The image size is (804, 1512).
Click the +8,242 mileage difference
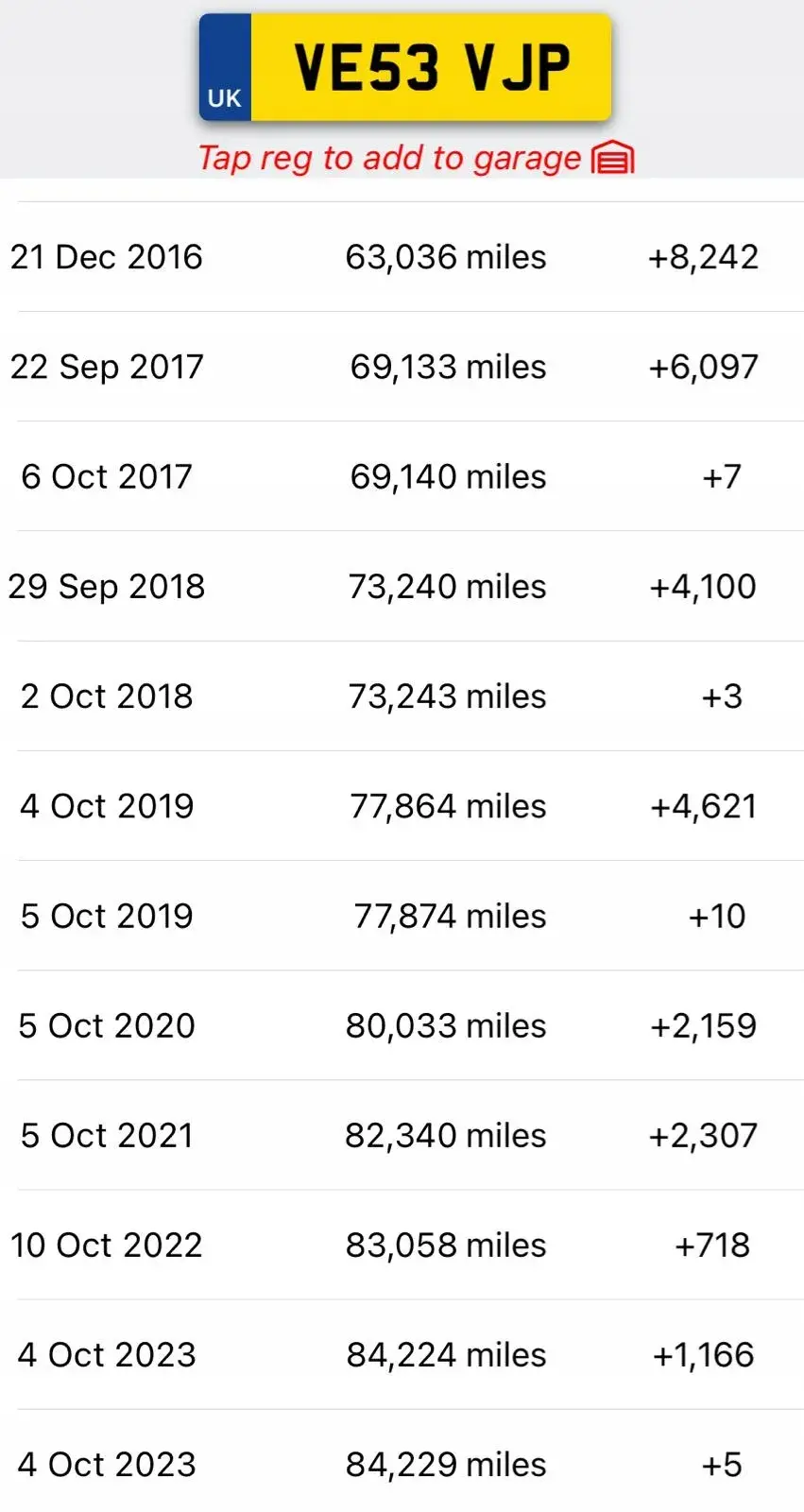pos(703,257)
